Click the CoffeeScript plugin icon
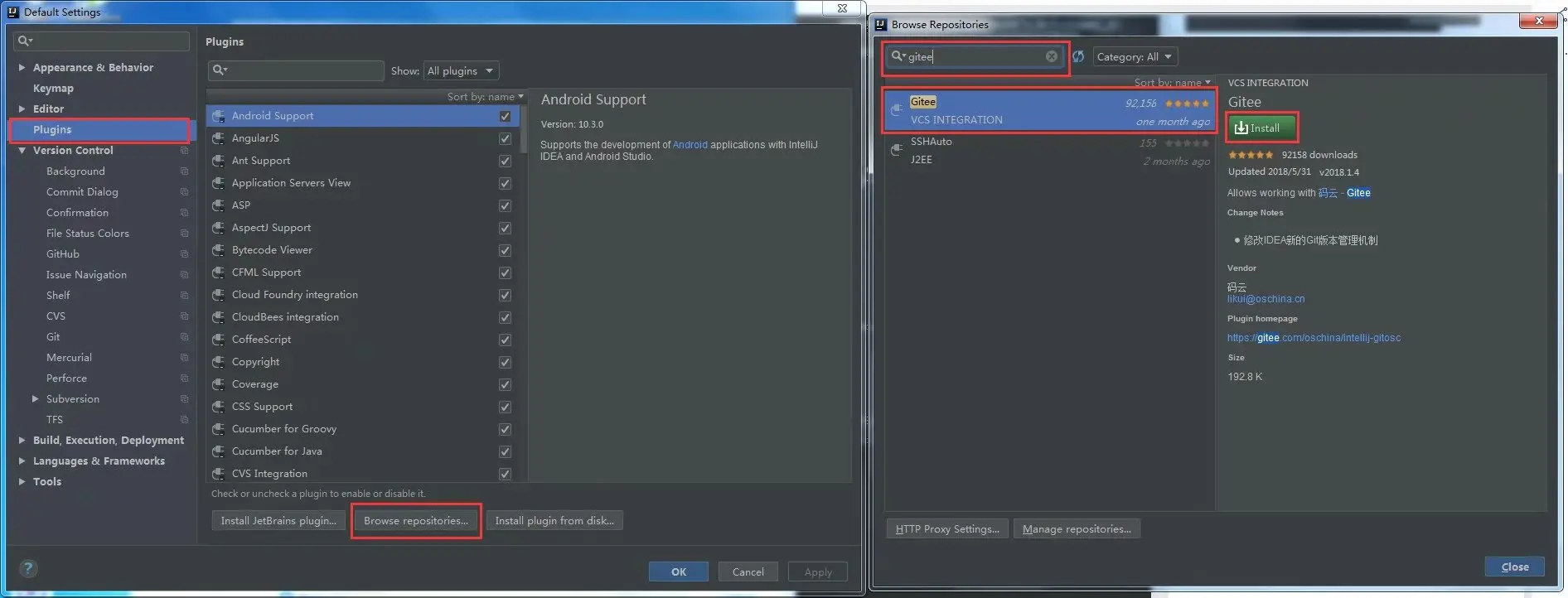Image resolution: width=1568 pixels, height=598 pixels. point(219,340)
